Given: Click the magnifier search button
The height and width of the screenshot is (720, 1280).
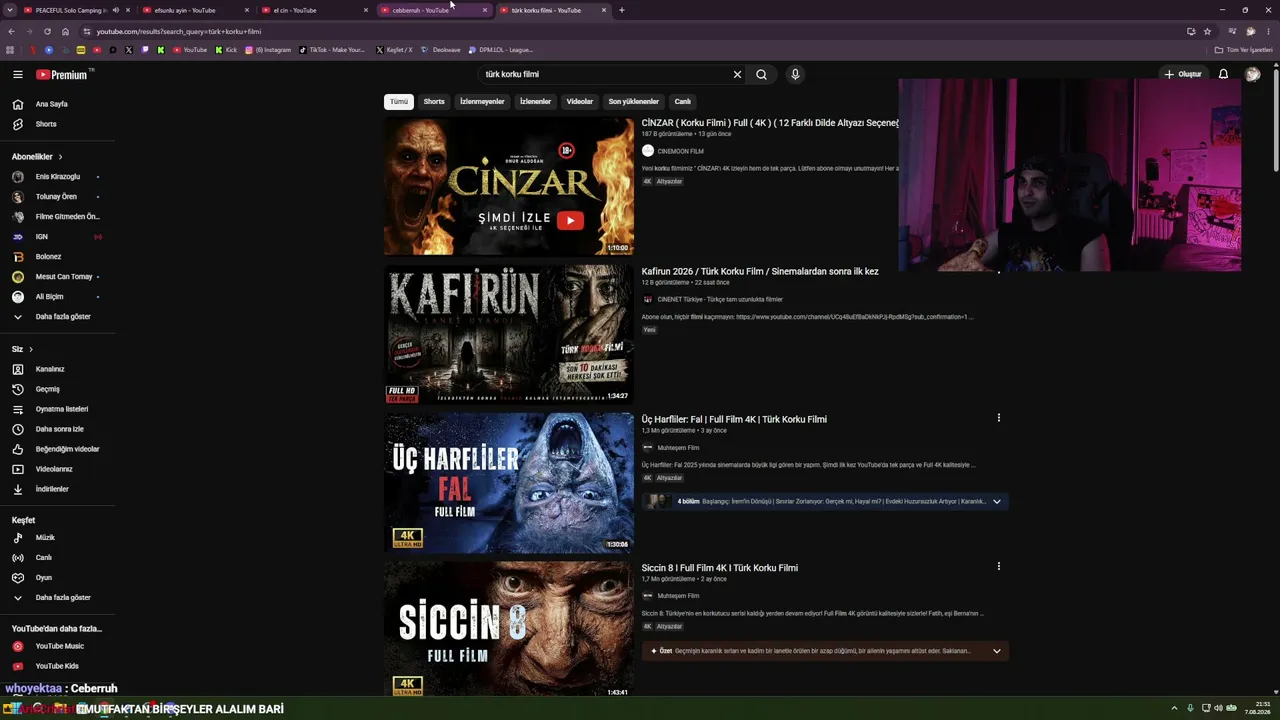Looking at the screenshot, I should point(761,74).
